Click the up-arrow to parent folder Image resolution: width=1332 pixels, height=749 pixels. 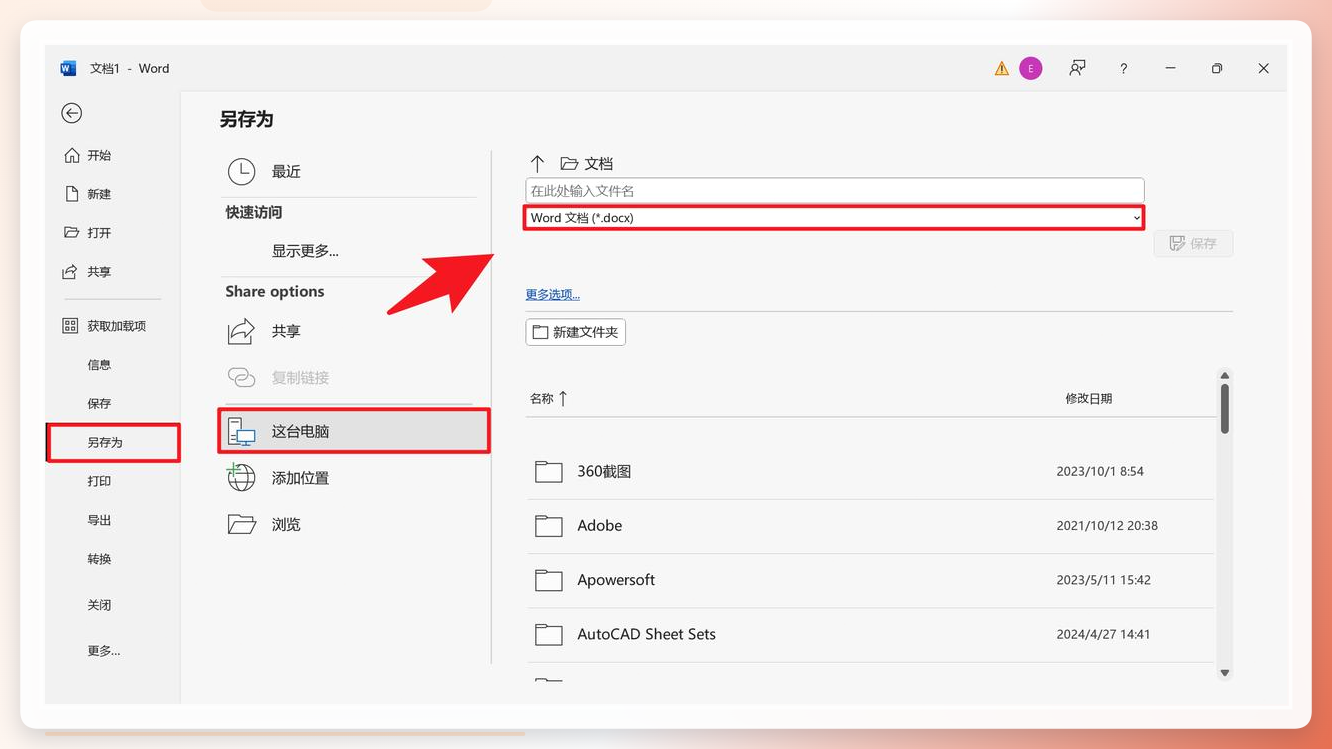(x=537, y=163)
